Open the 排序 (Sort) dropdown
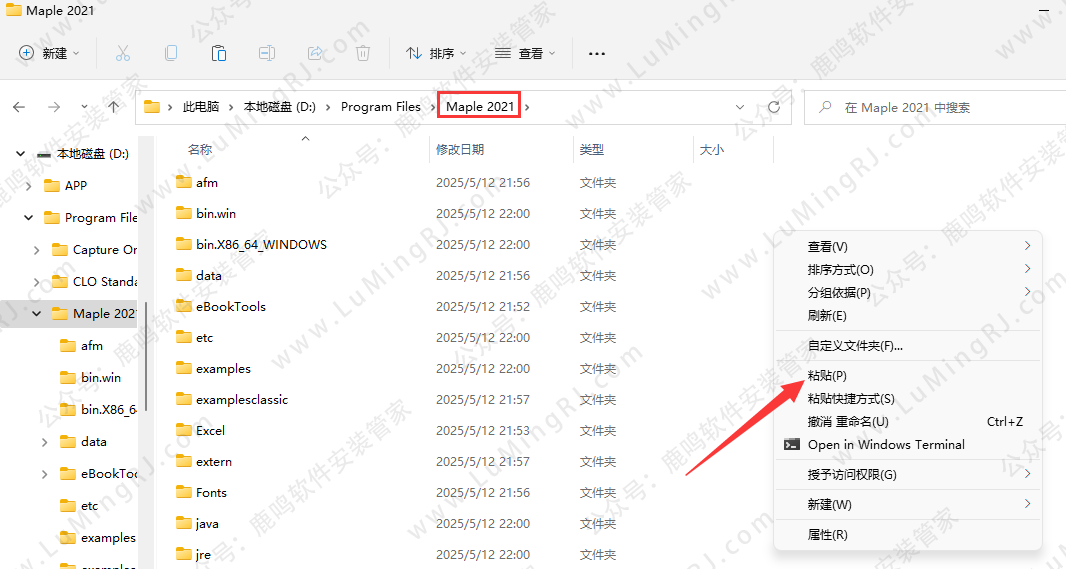 (436, 53)
